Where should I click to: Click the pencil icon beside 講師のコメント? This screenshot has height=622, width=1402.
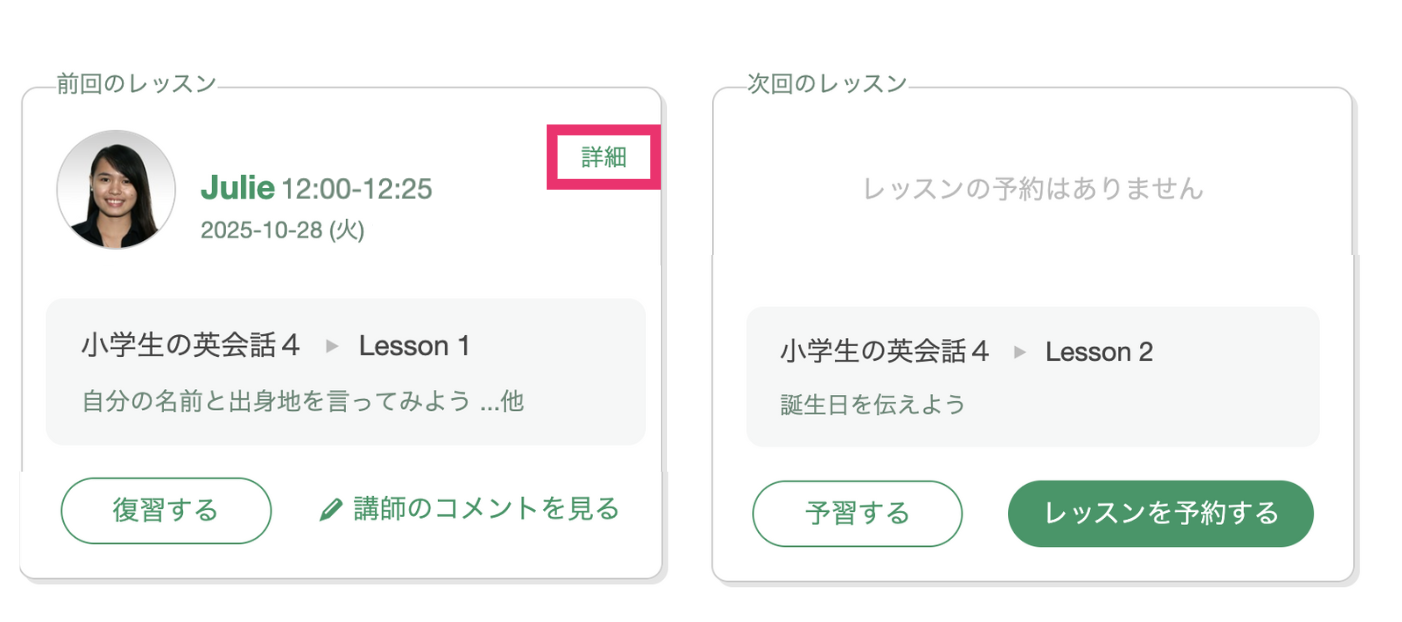[331, 510]
